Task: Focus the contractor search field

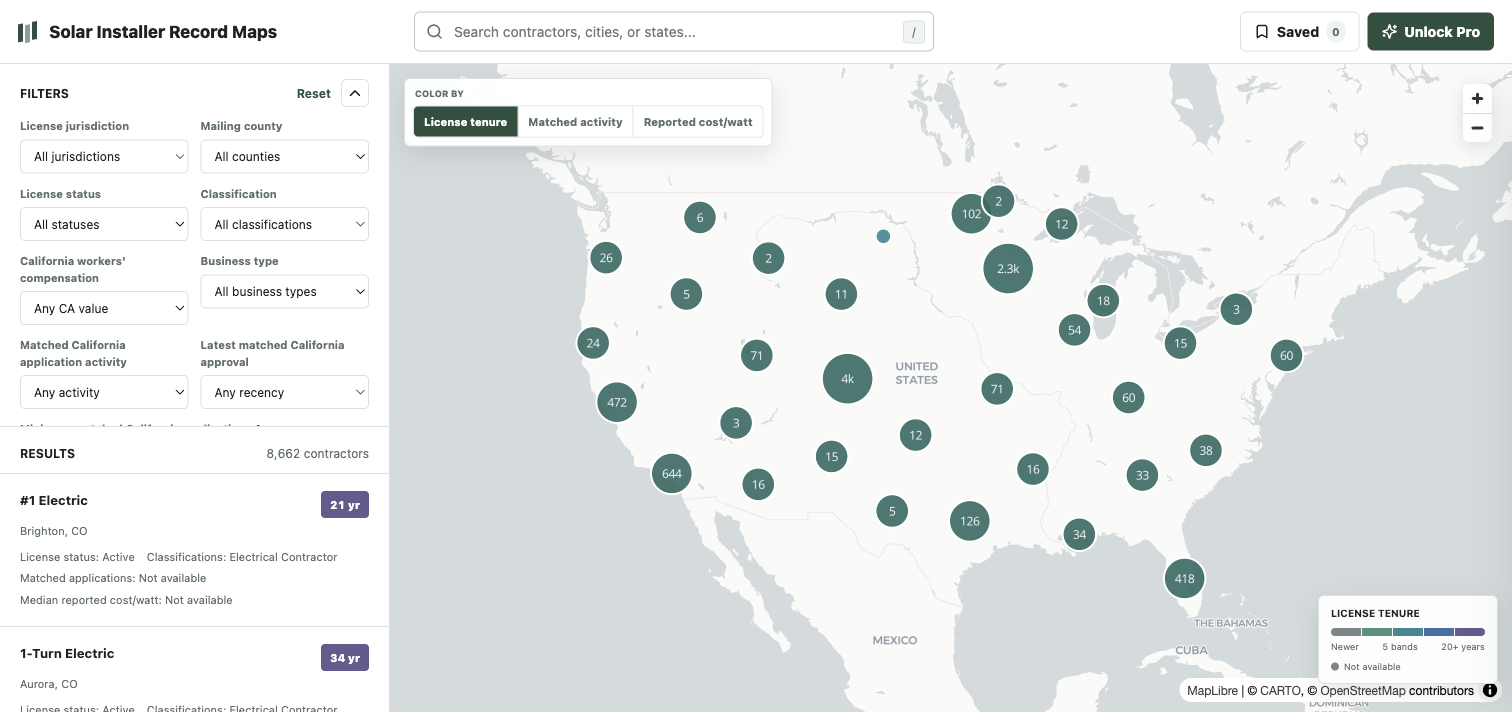Action: 674,32
